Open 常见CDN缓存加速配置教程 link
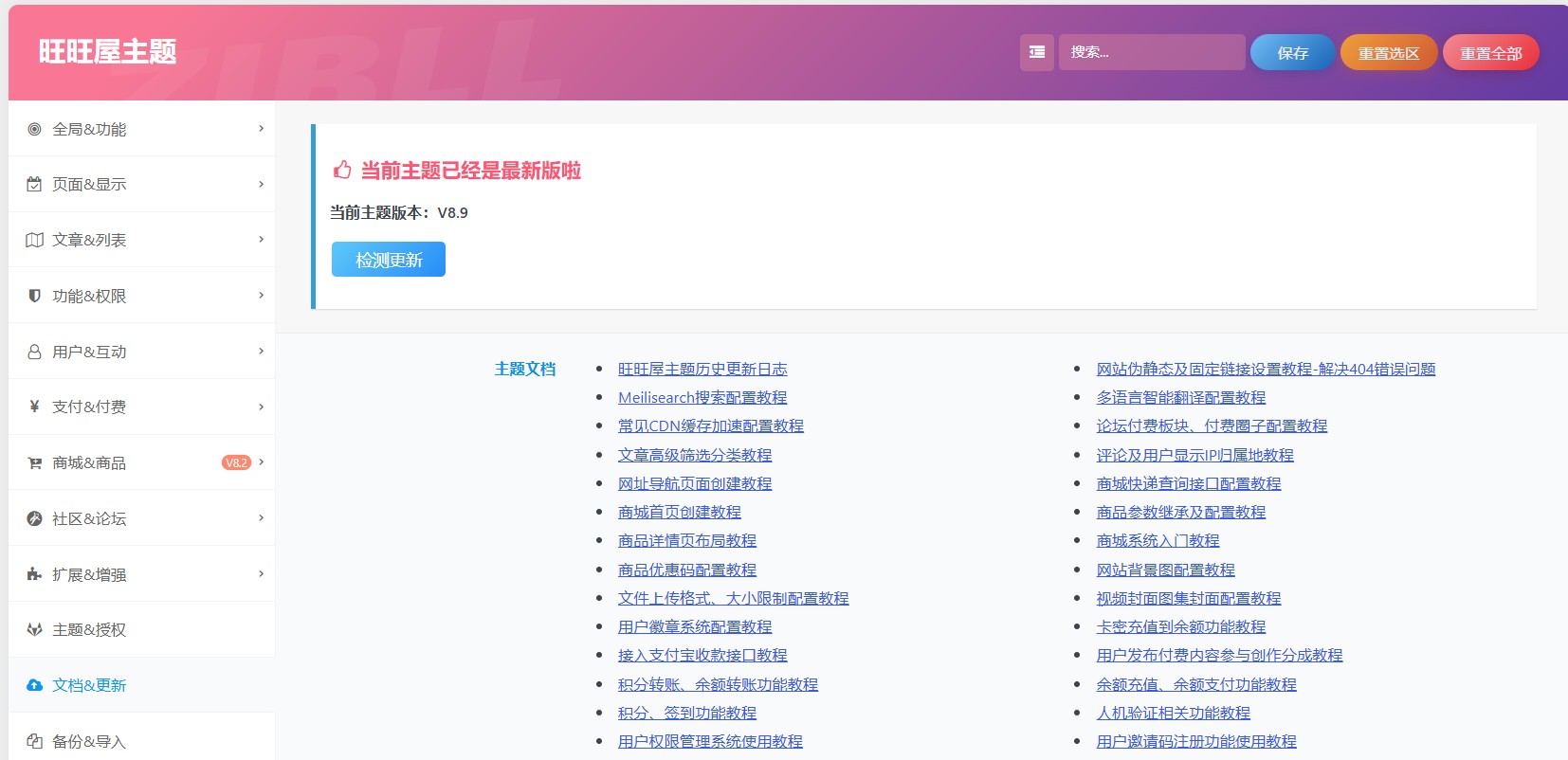 711,425
